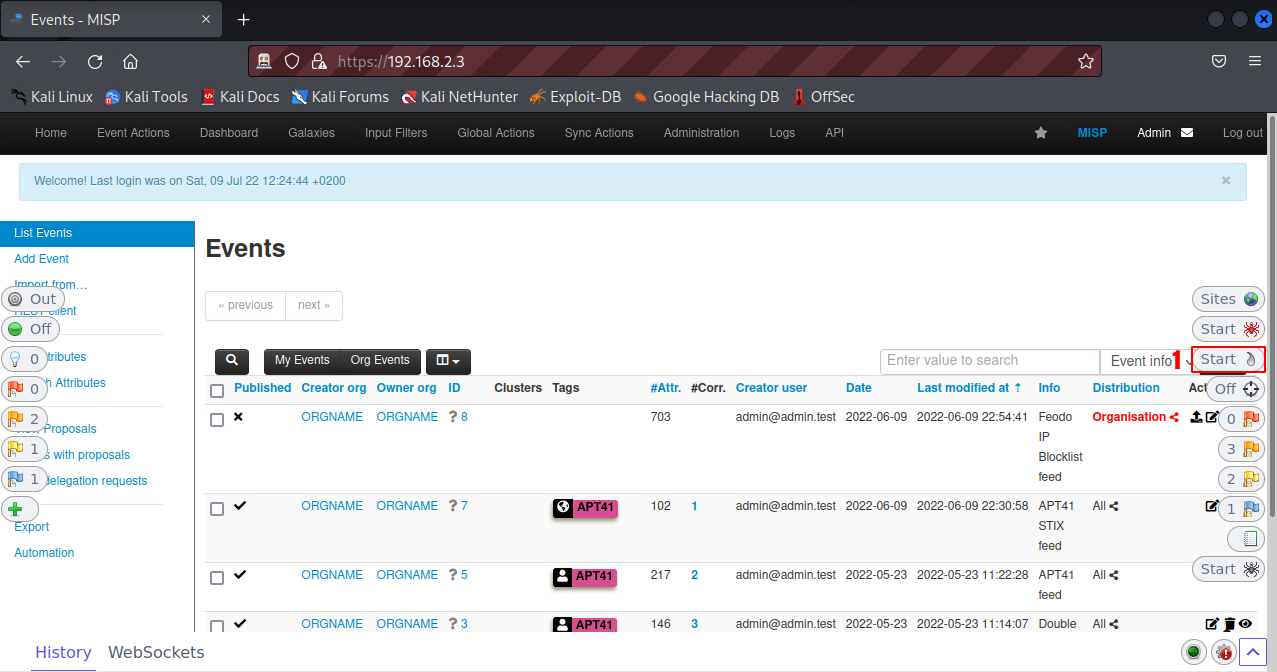Click the edit icon for APT41 STIX feed event
Viewport: 1277px width, 672px height.
[x=1212, y=506]
